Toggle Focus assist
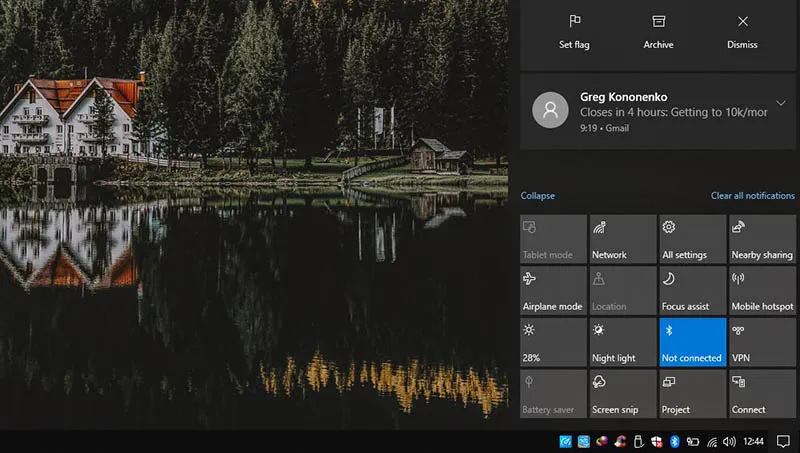The height and width of the screenshot is (453, 800). [x=692, y=290]
